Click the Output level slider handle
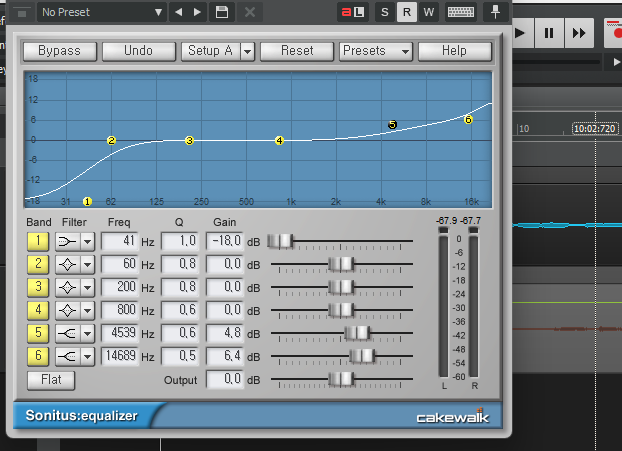Image resolution: width=622 pixels, height=451 pixels. (x=341, y=379)
